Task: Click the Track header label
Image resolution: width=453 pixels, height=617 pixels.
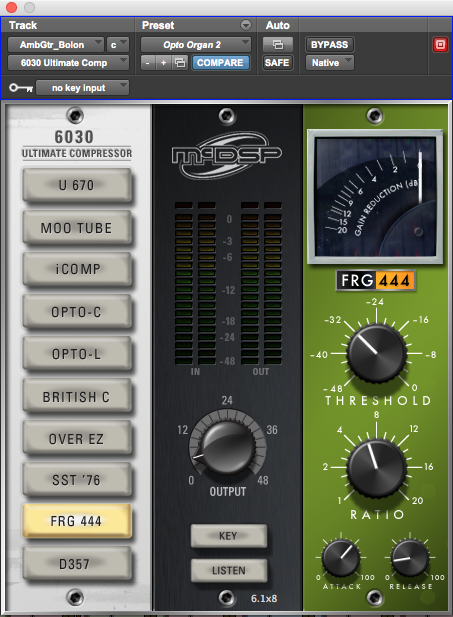Action: (23, 25)
